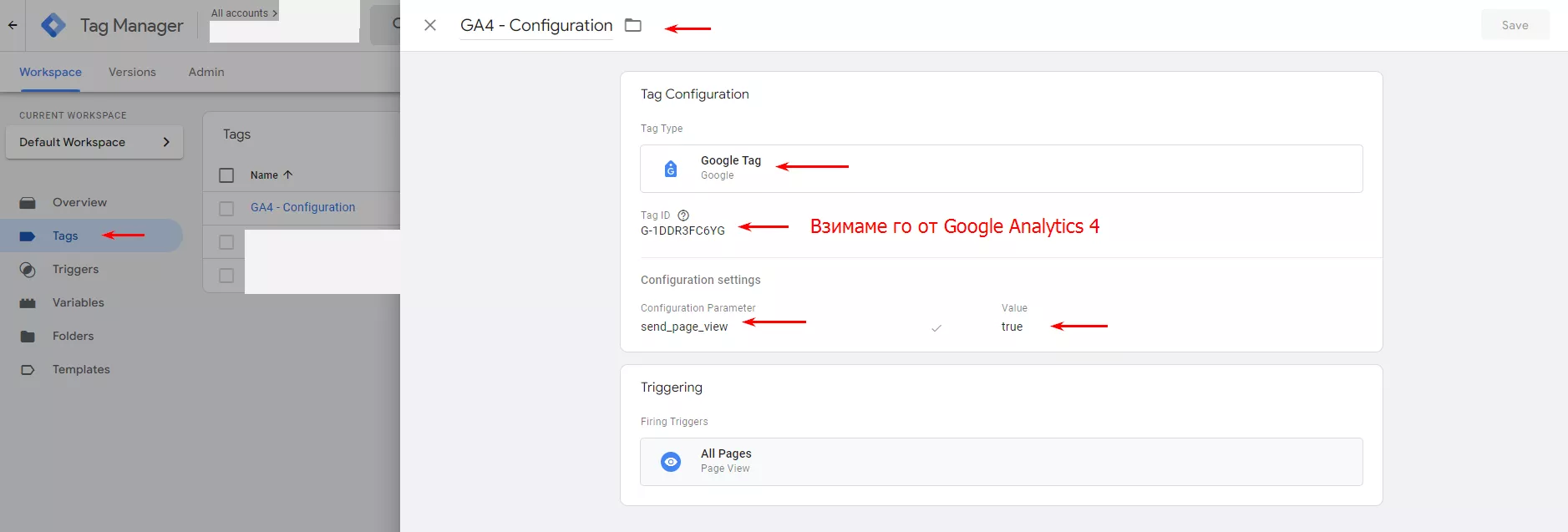Toggle the select-all checkbox in Tags table

pyautogui.click(x=226, y=175)
